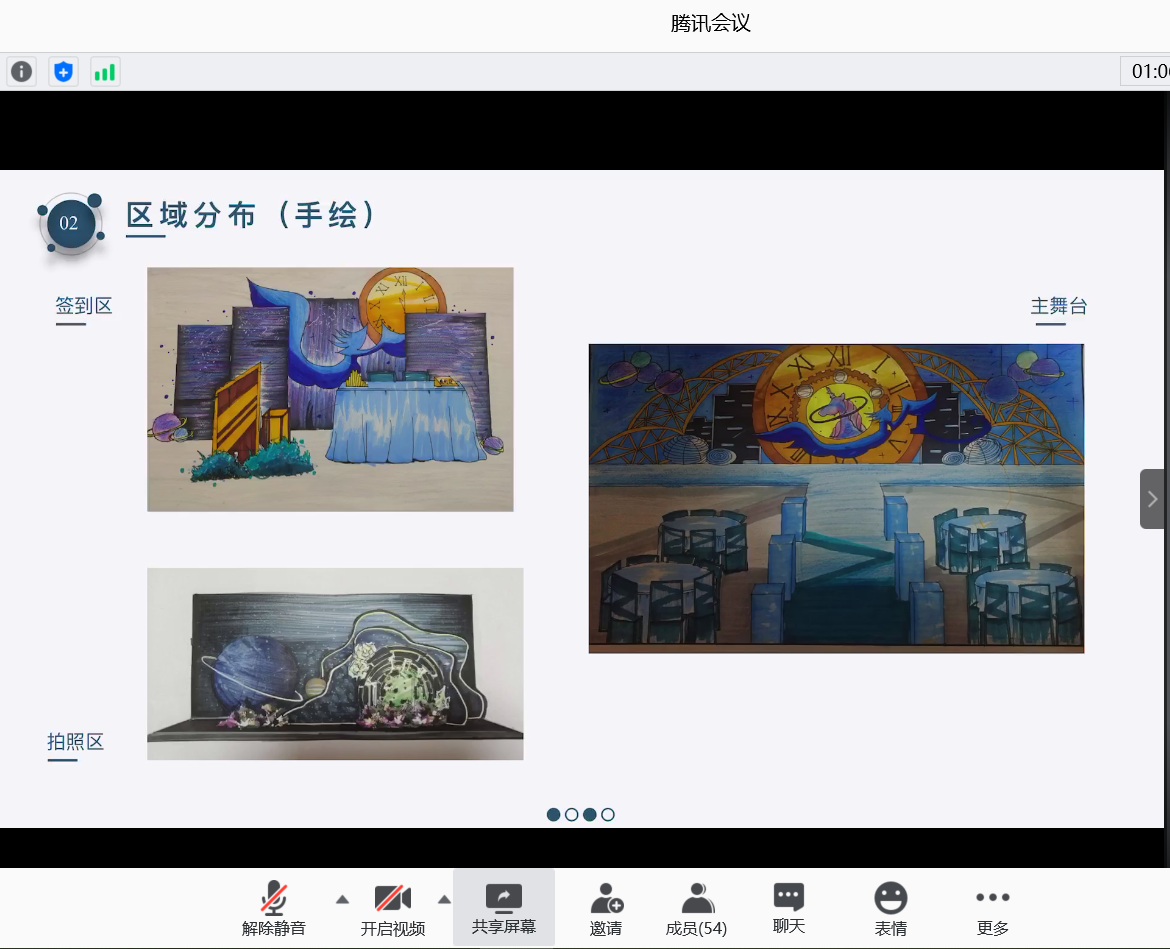Open the share screen option

coord(503,908)
